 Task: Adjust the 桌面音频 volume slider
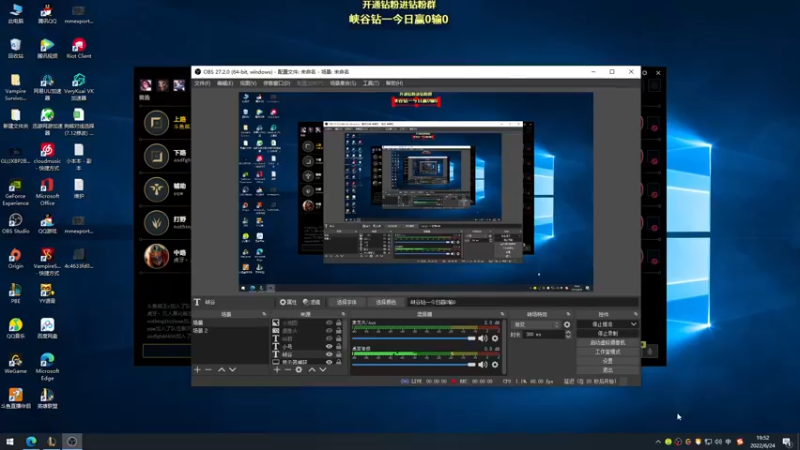click(x=414, y=364)
